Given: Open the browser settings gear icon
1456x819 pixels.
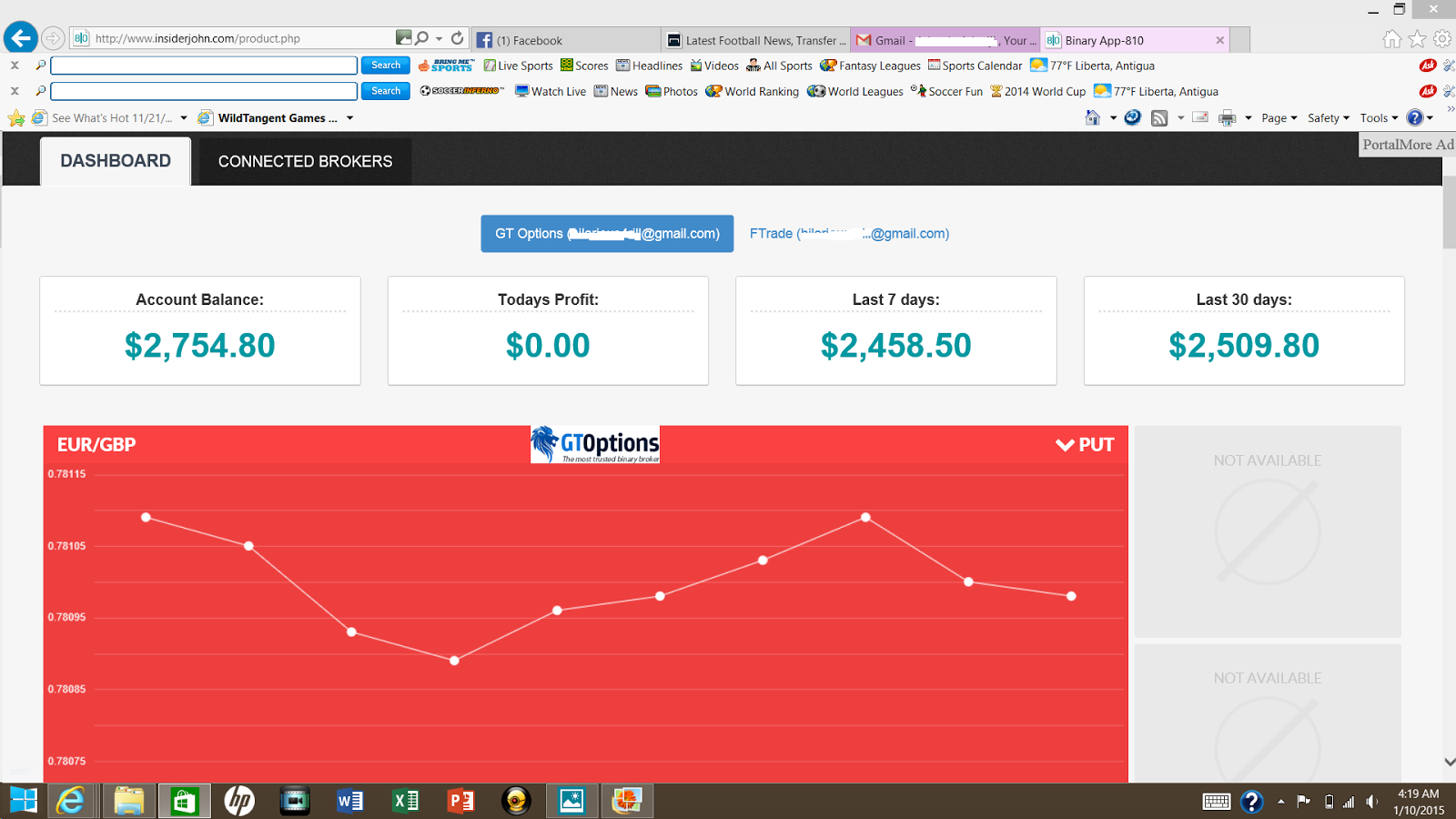Looking at the screenshot, I should click(x=1442, y=39).
